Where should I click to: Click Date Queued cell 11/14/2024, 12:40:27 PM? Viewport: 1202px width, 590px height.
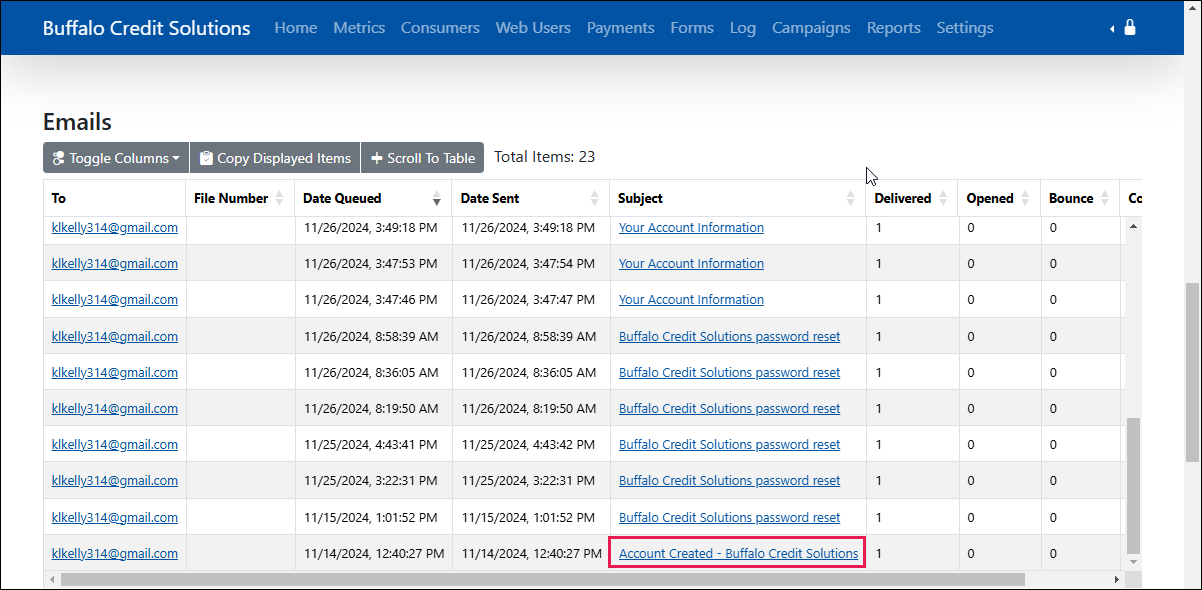click(x=374, y=553)
